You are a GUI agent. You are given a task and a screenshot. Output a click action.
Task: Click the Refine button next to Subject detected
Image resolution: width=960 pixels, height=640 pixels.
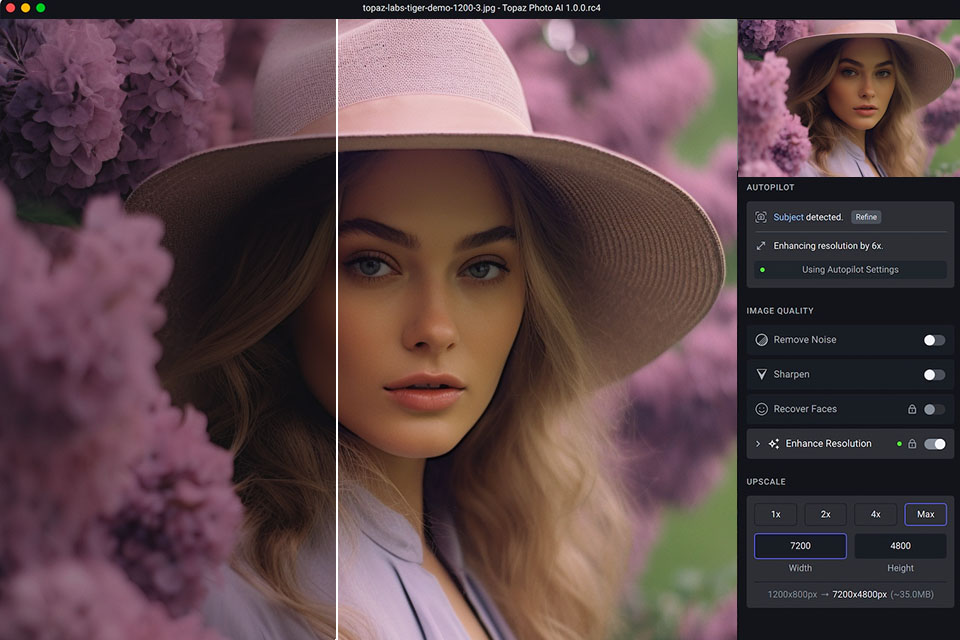point(866,217)
